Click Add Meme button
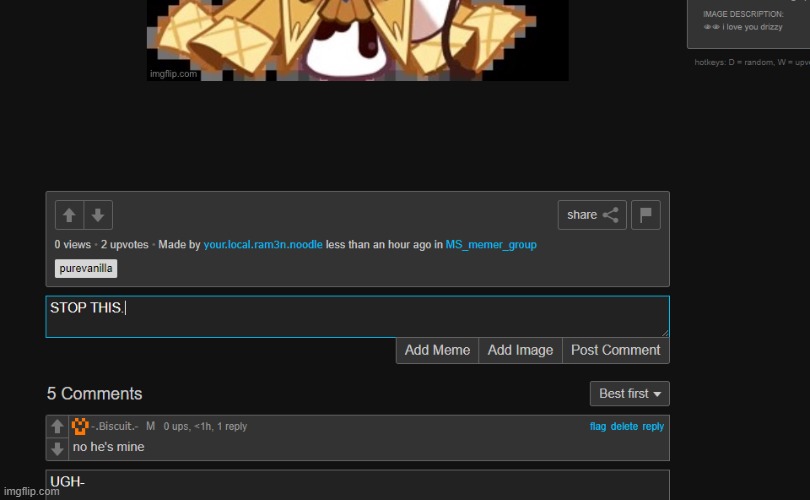The width and height of the screenshot is (810, 500). point(437,350)
